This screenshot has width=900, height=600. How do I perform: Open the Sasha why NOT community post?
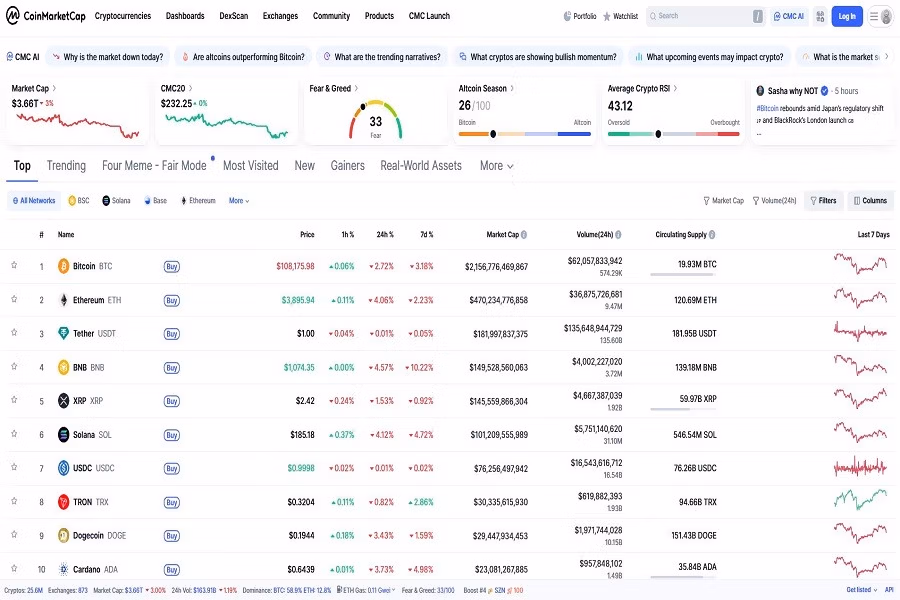tap(822, 111)
